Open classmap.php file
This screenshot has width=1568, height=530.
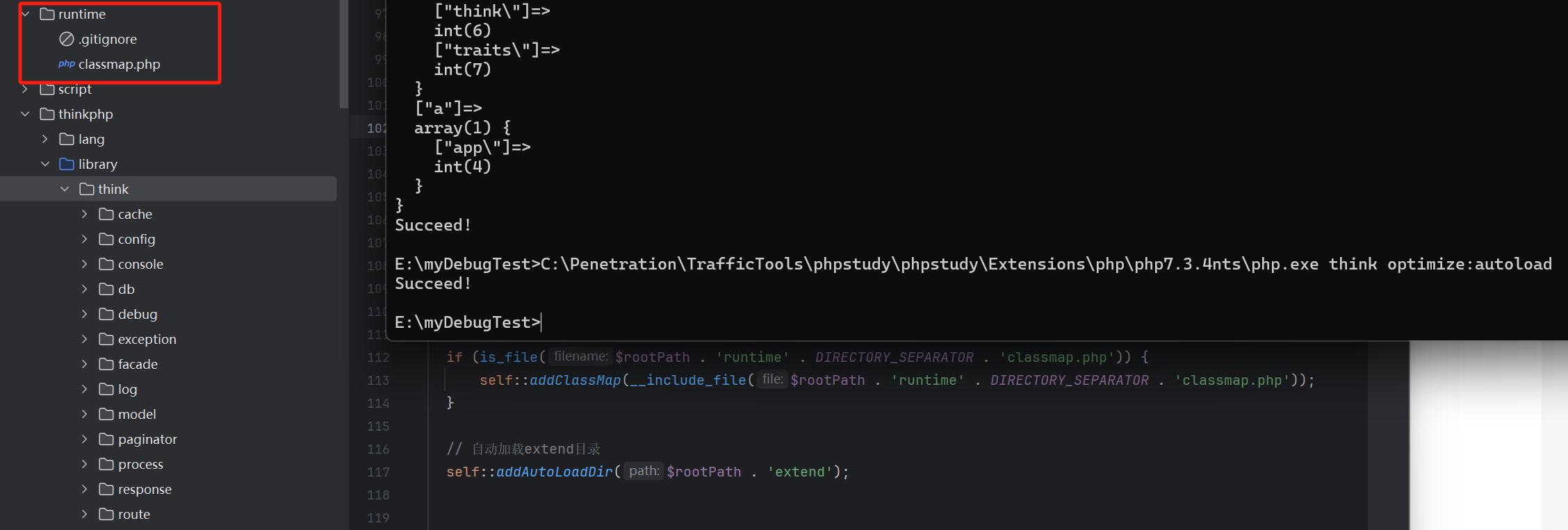(119, 64)
